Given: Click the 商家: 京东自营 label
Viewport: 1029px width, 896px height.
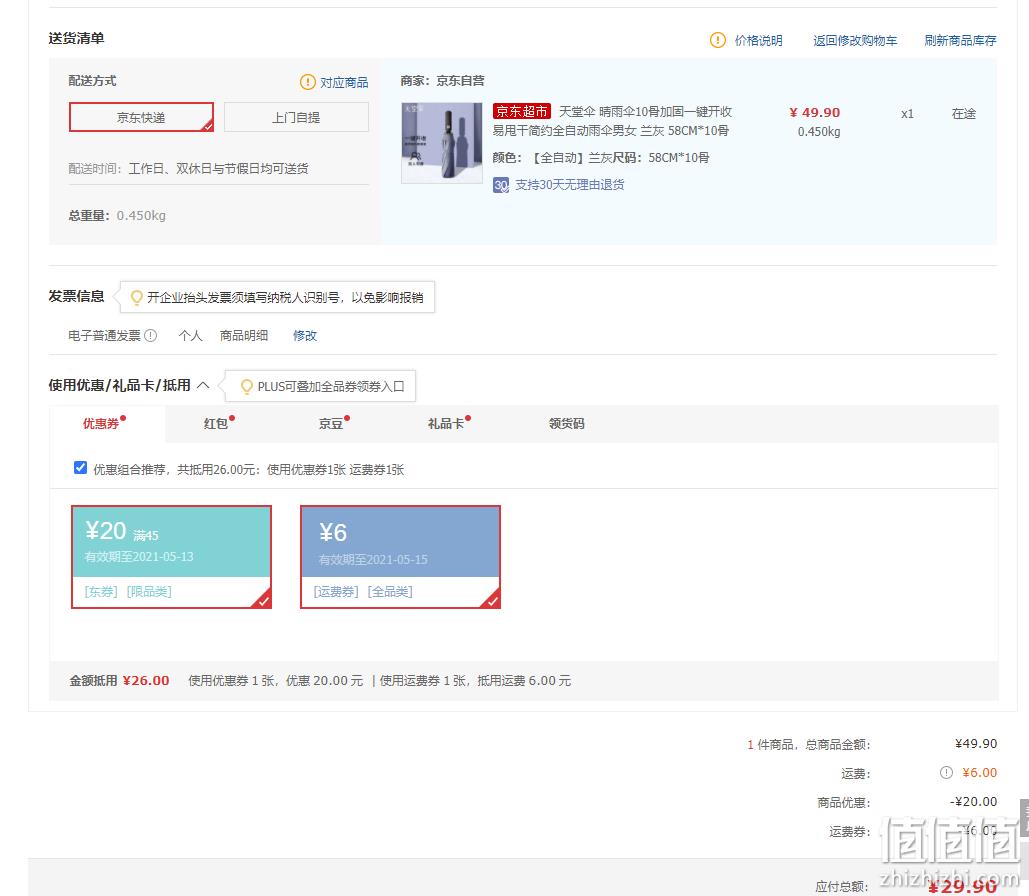Looking at the screenshot, I should (x=442, y=81).
